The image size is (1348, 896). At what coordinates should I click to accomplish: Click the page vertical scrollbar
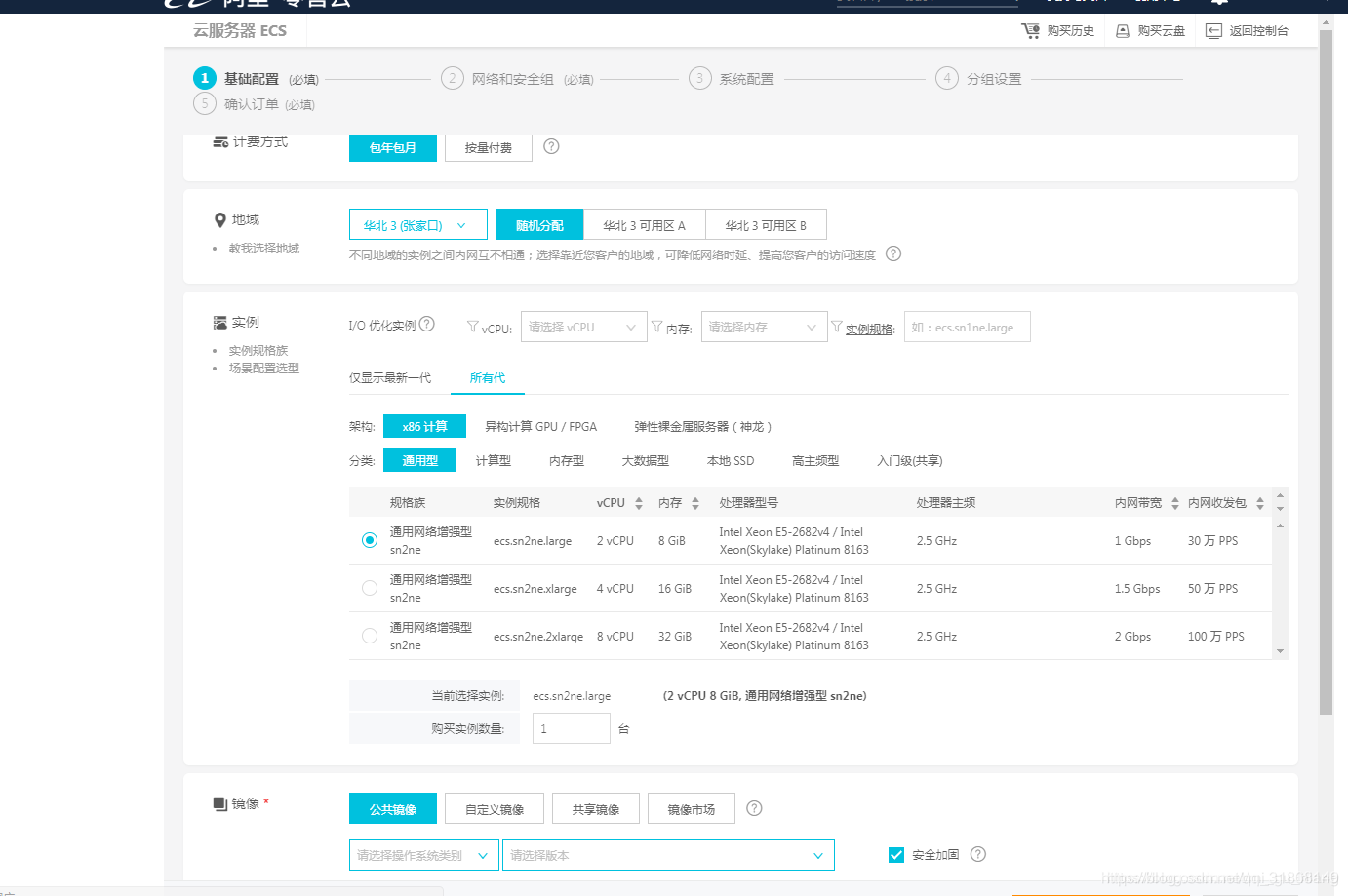point(1326,370)
